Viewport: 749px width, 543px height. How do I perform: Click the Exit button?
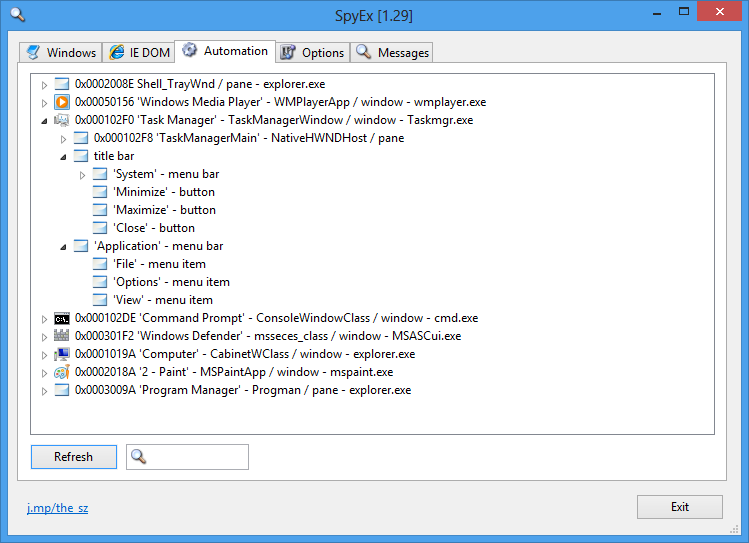[x=679, y=507]
